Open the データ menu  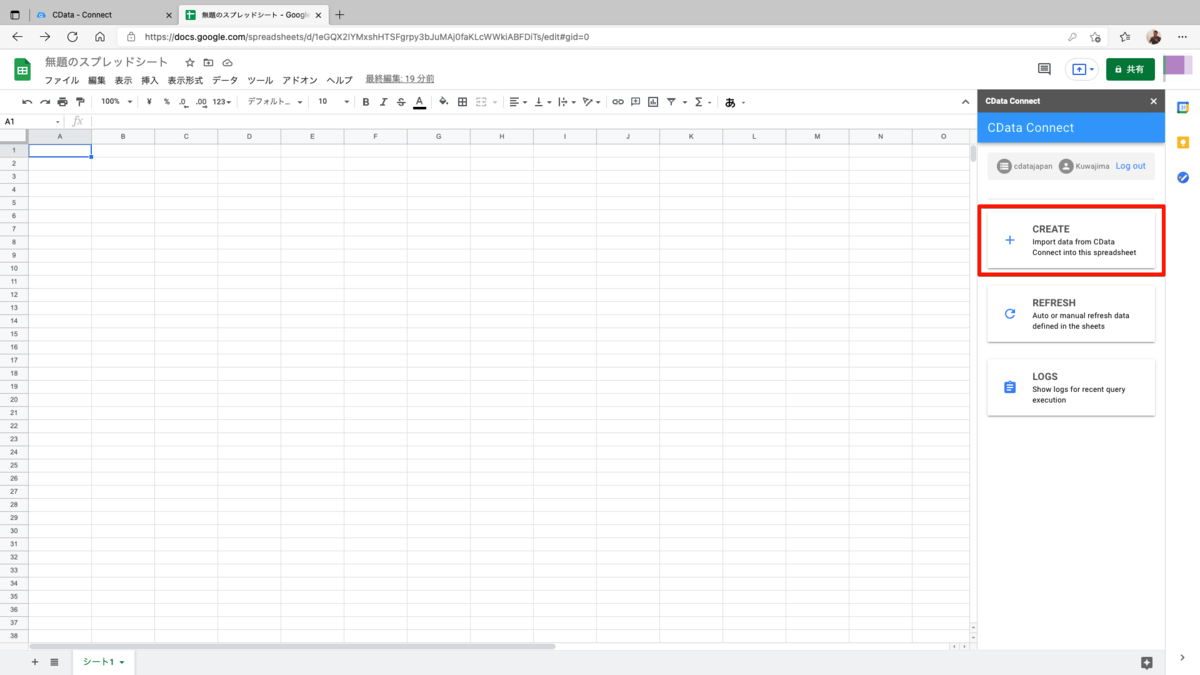(x=225, y=80)
